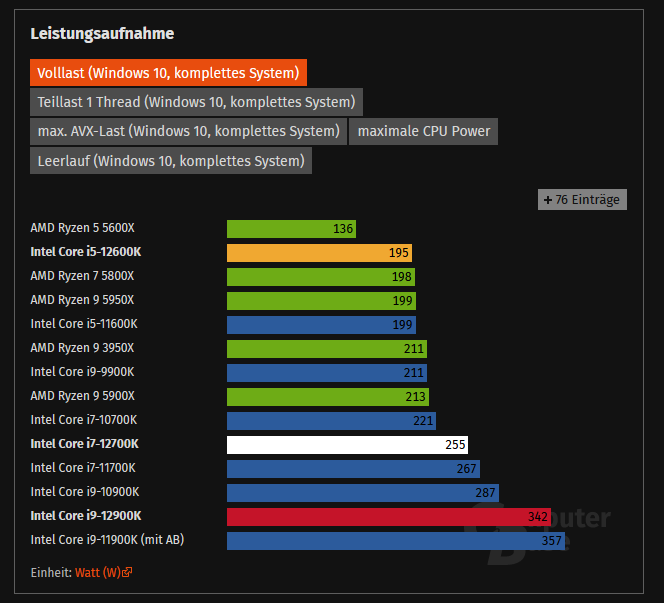
Task: Click the white bar showing 255
Action: pyautogui.click(x=348, y=445)
